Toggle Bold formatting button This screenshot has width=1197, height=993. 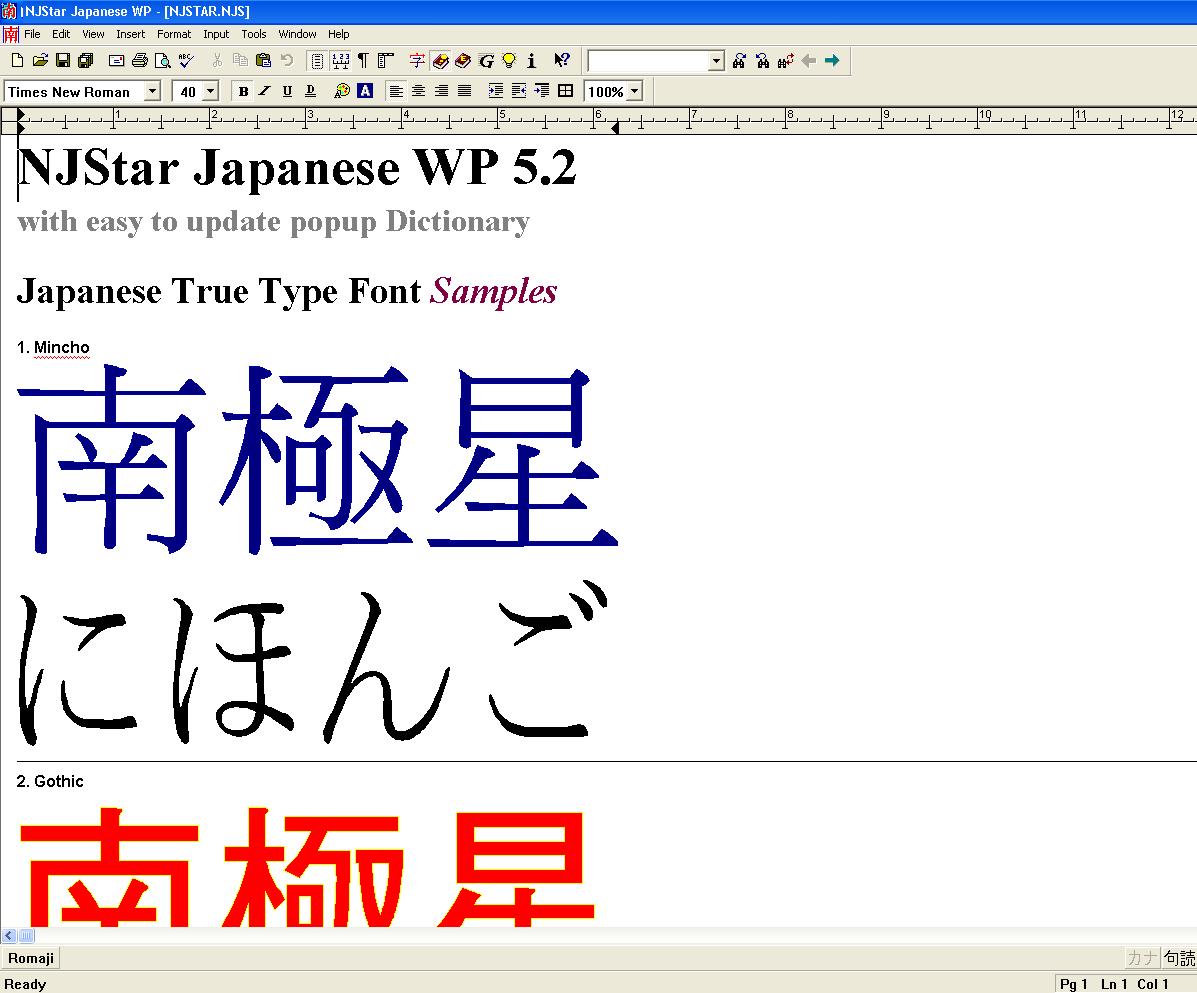point(243,92)
